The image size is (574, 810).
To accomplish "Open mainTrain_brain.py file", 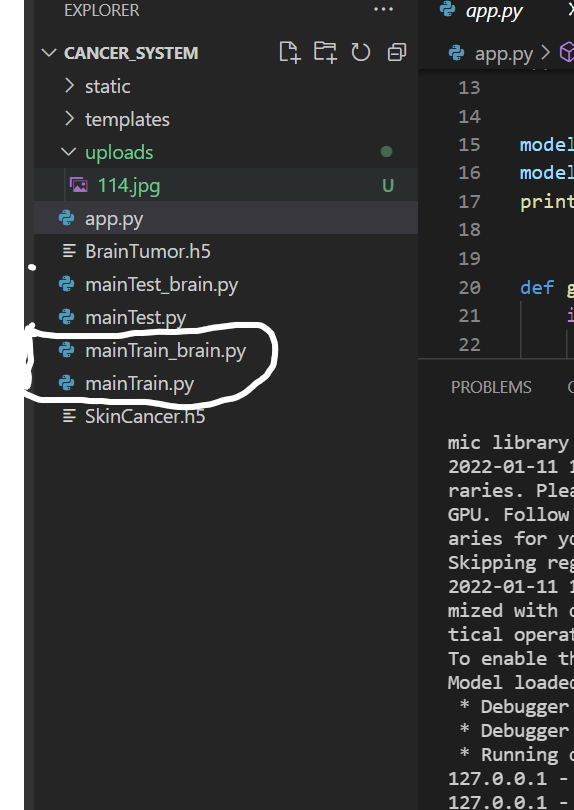I will click(x=226, y=350).
